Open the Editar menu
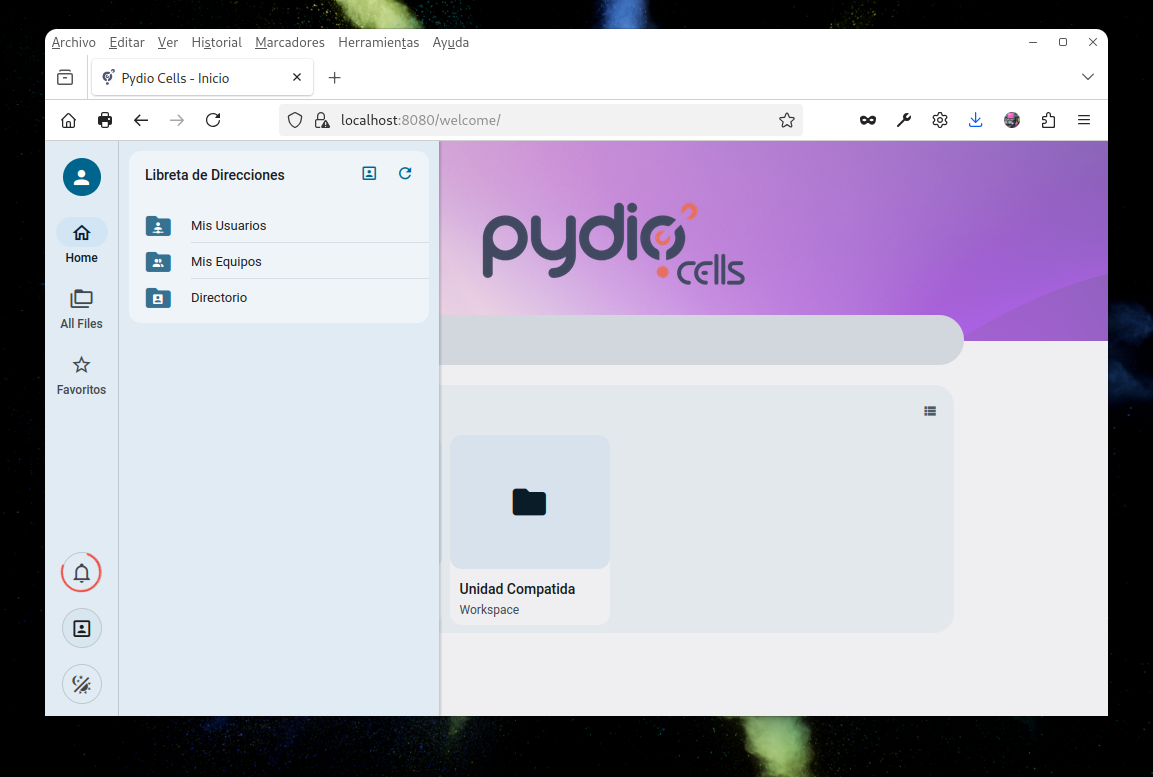 tap(126, 43)
